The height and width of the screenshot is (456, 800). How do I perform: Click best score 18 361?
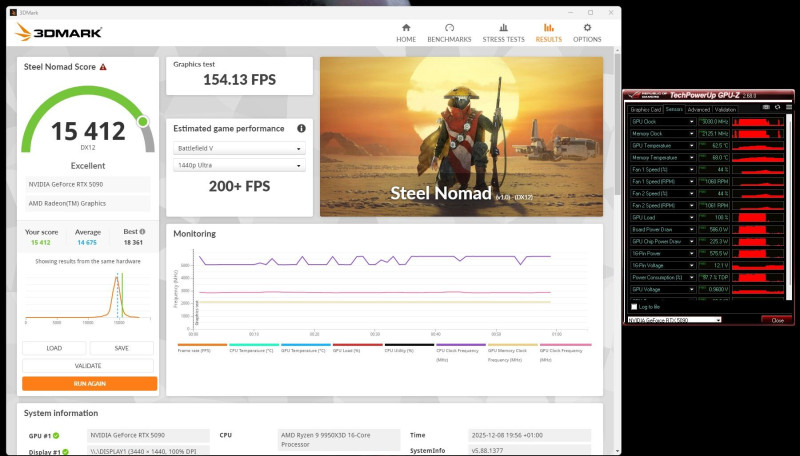[x=133, y=243]
